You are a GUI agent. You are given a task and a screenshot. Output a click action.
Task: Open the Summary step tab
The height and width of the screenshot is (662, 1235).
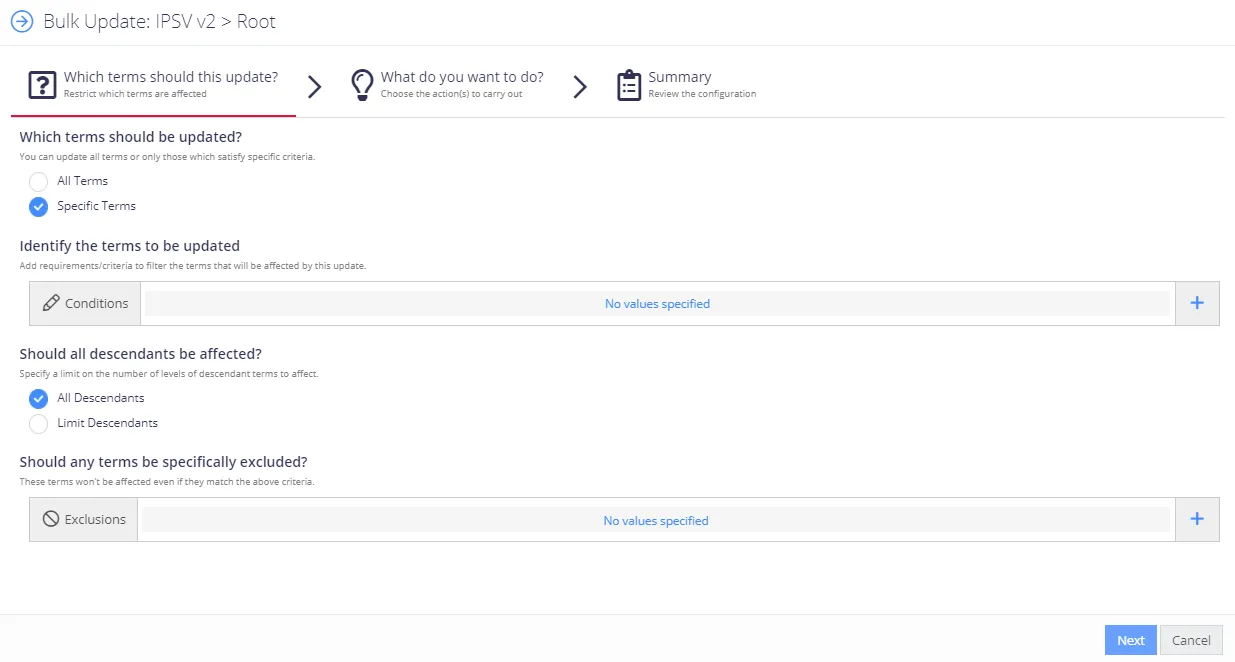(686, 85)
